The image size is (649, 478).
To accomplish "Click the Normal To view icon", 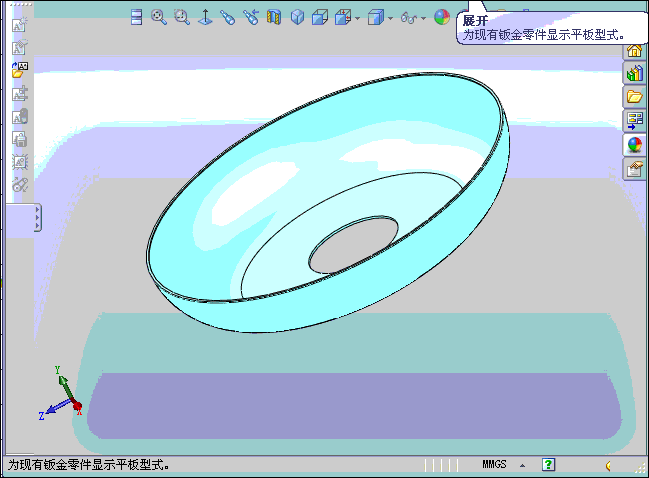I will click(x=205, y=17).
